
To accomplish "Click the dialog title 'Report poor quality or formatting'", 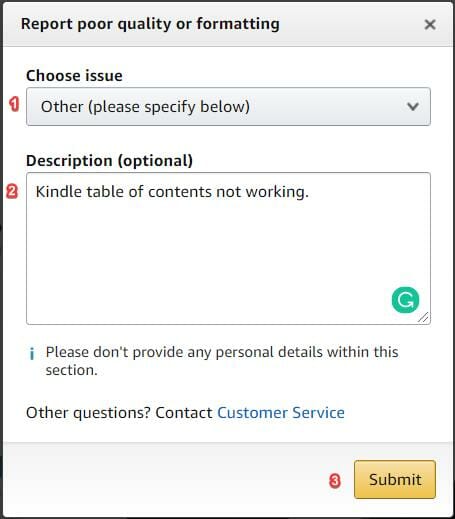I will pyautogui.click(x=150, y=24).
